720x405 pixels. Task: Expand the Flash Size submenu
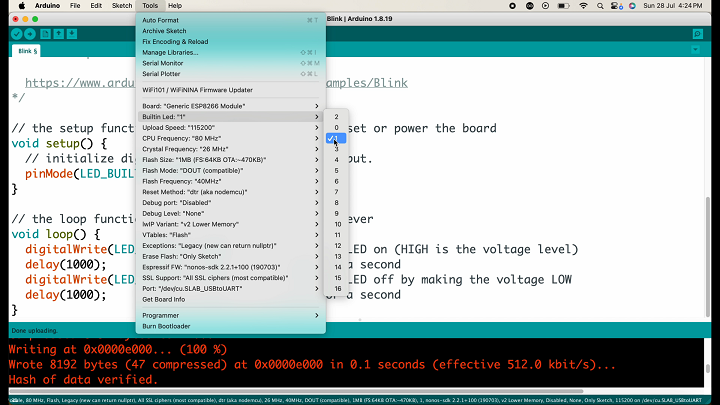click(231, 160)
